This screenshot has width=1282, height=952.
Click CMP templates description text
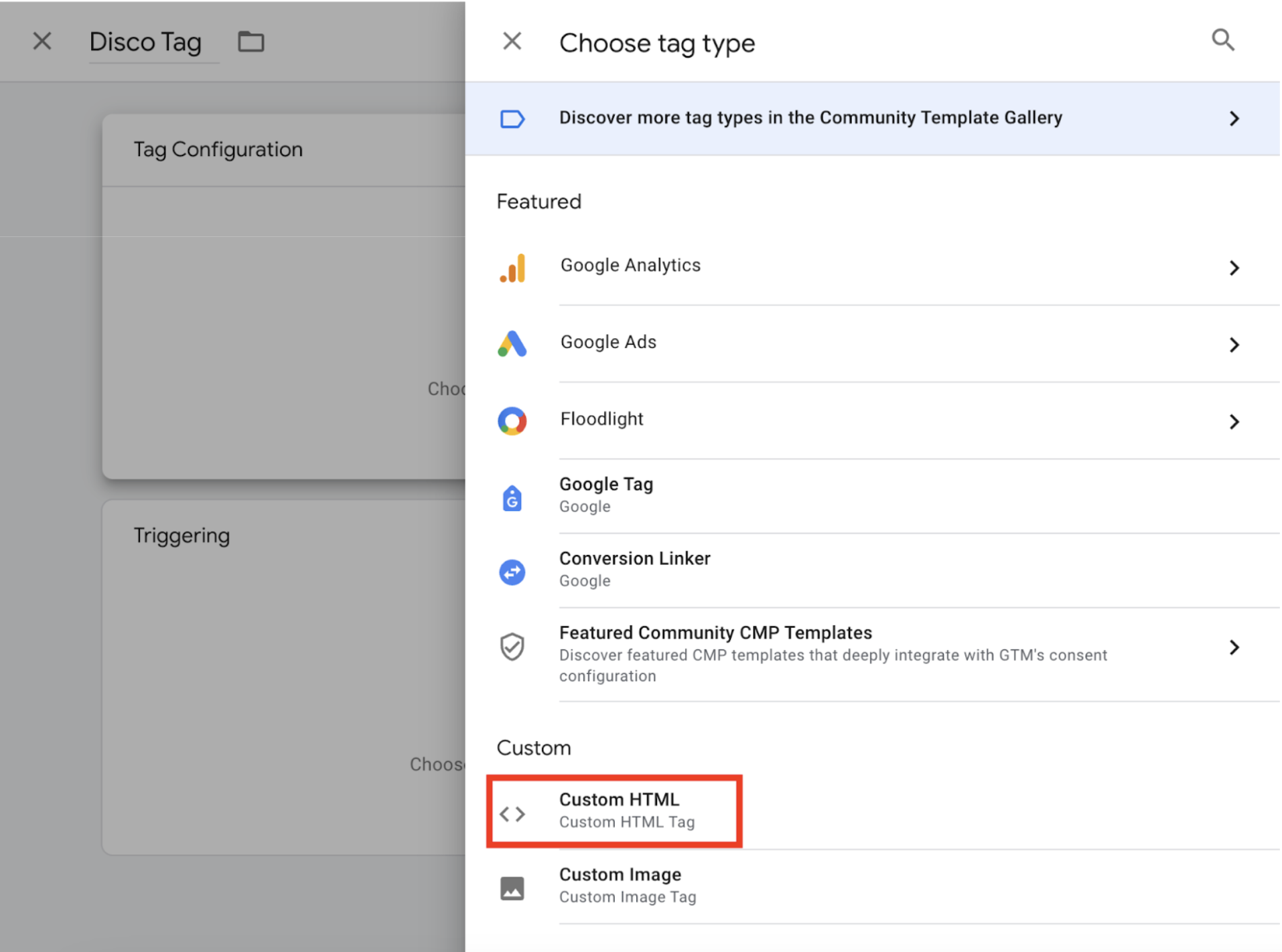coord(833,665)
